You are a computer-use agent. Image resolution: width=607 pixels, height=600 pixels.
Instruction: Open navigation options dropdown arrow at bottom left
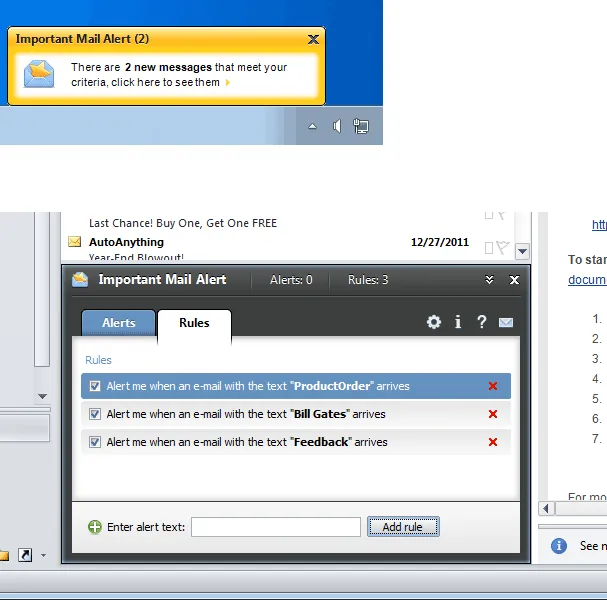[43, 555]
